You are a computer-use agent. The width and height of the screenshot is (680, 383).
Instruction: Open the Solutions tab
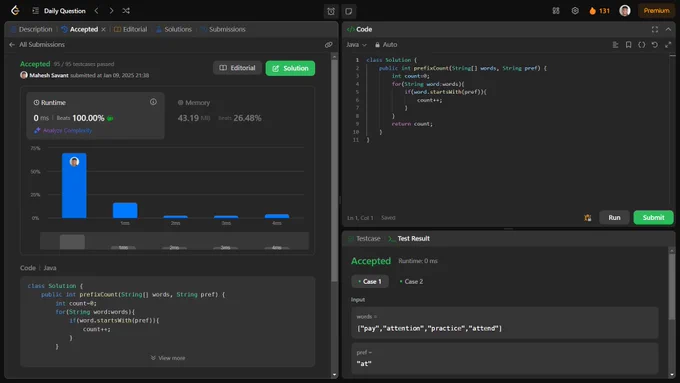[x=173, y=29]
